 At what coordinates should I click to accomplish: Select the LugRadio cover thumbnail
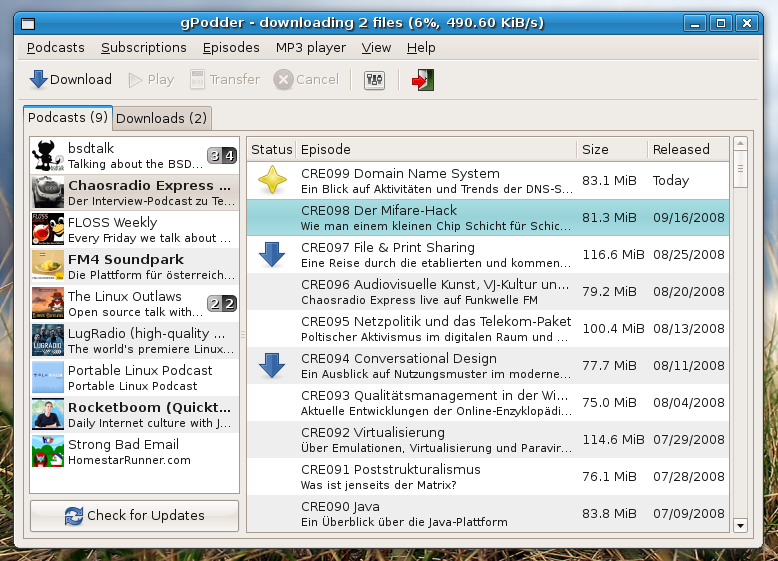(x=48, y=340)
